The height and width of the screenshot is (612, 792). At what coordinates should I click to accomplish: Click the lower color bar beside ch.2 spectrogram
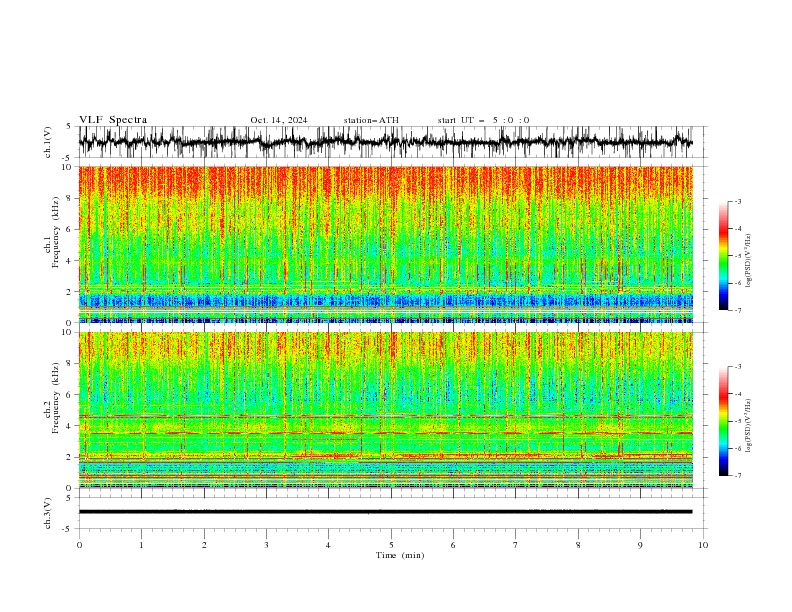tap(723, 421)
